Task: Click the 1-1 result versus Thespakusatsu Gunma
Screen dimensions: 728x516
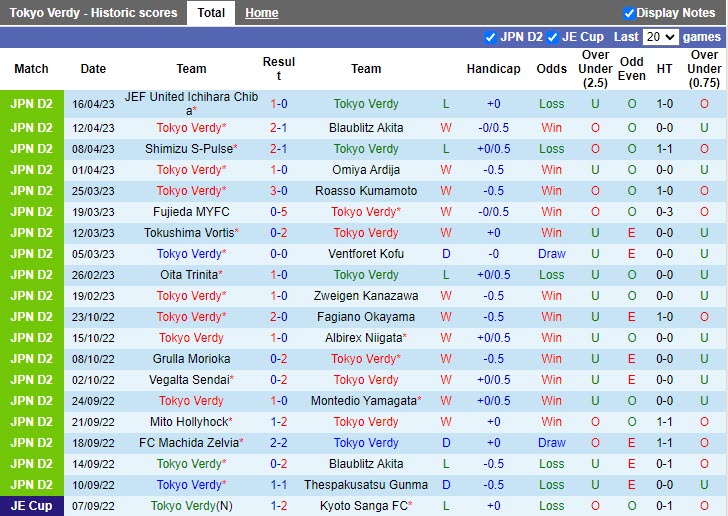Action: click(x=279, y=484)
